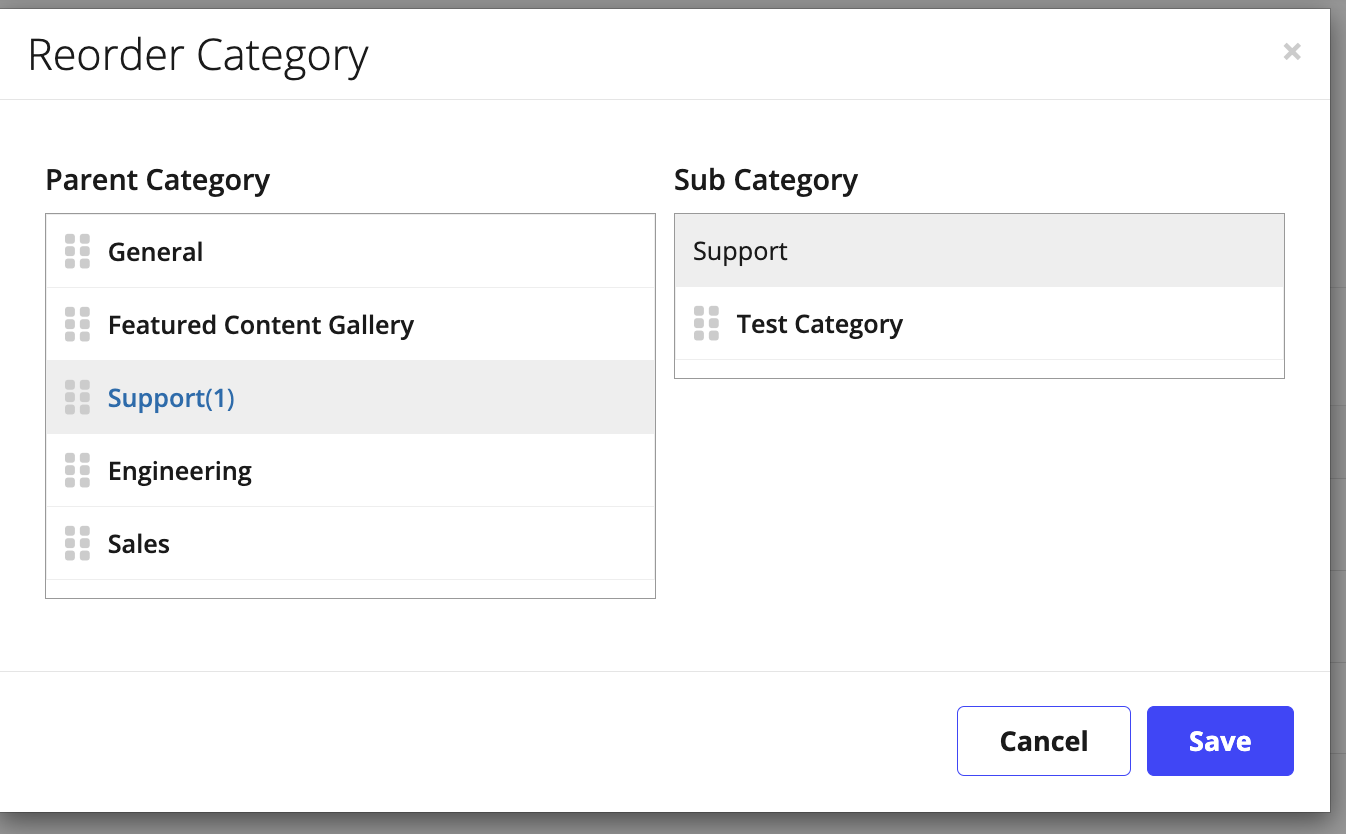Click the Parent Category heading
This screenshot has width=1346, height=834.
pos(158,180)
